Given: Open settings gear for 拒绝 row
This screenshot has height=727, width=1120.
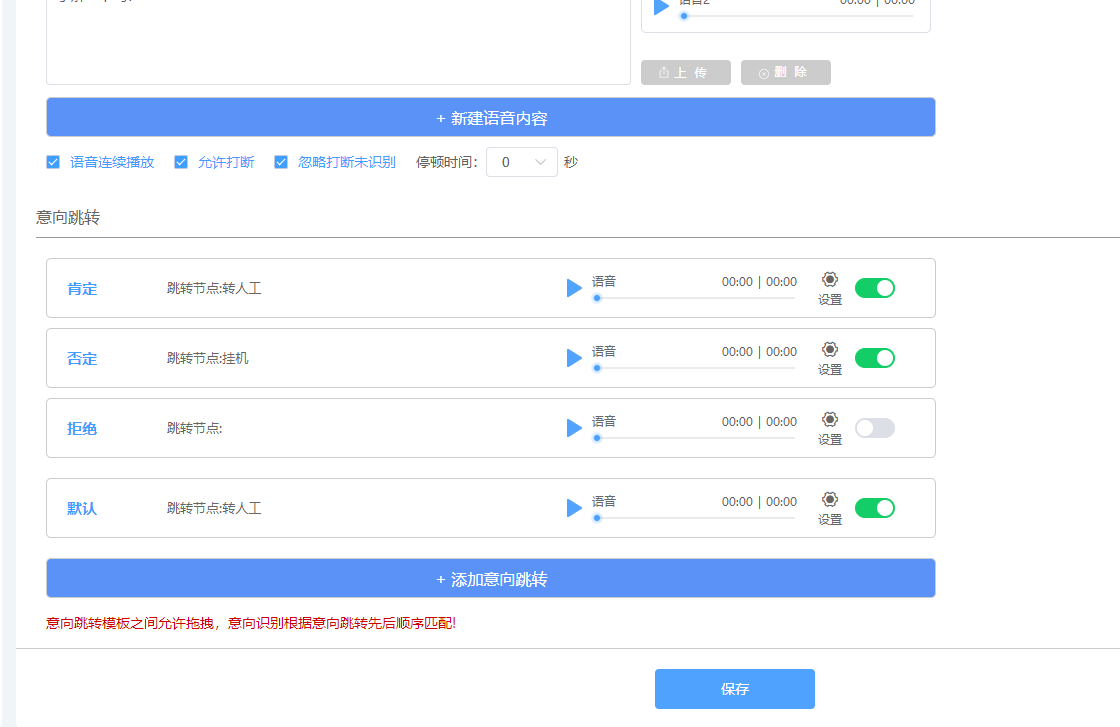Looking at the screenshot, I should [829, 419].
